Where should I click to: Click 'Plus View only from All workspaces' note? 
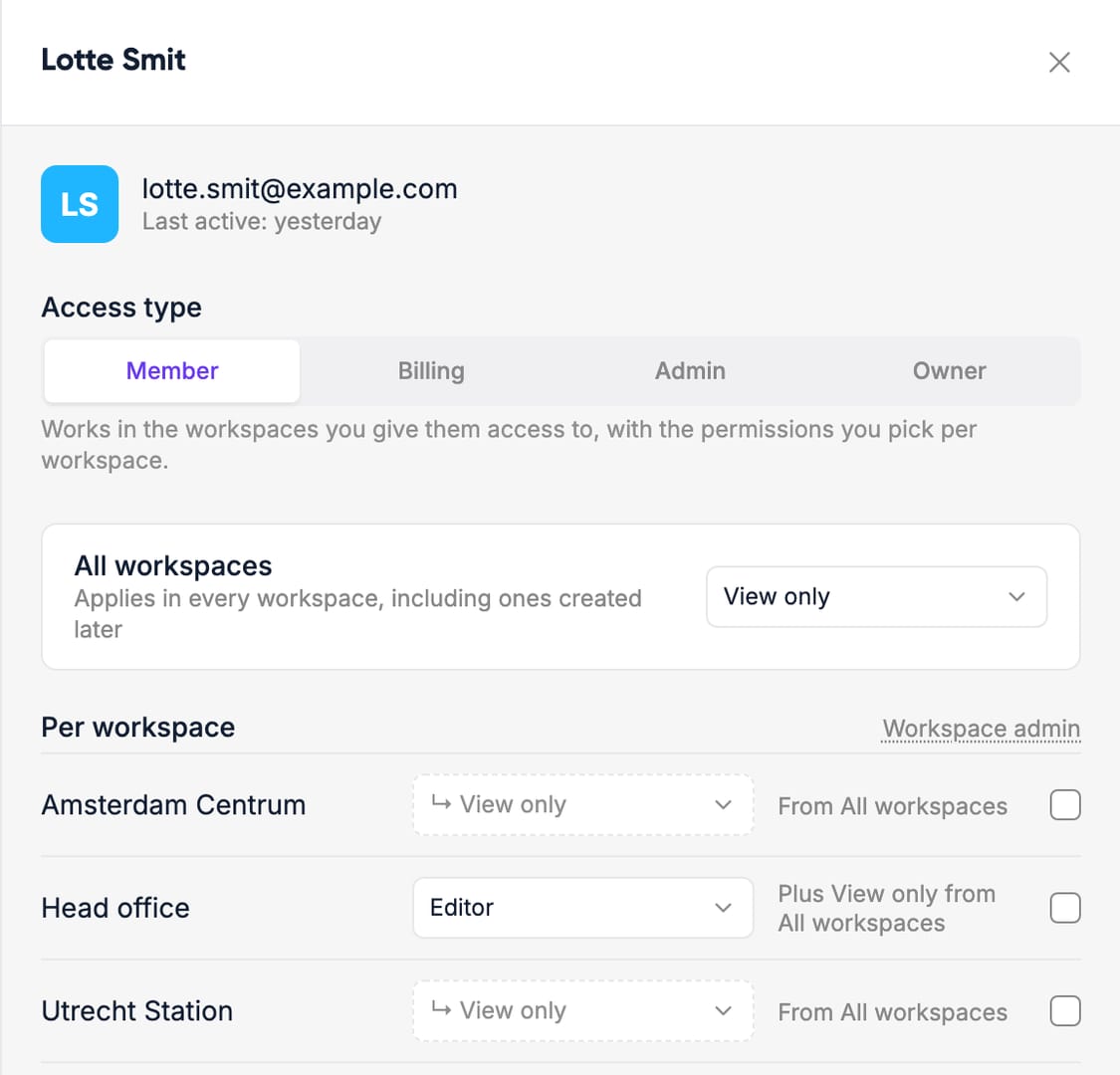886,908
